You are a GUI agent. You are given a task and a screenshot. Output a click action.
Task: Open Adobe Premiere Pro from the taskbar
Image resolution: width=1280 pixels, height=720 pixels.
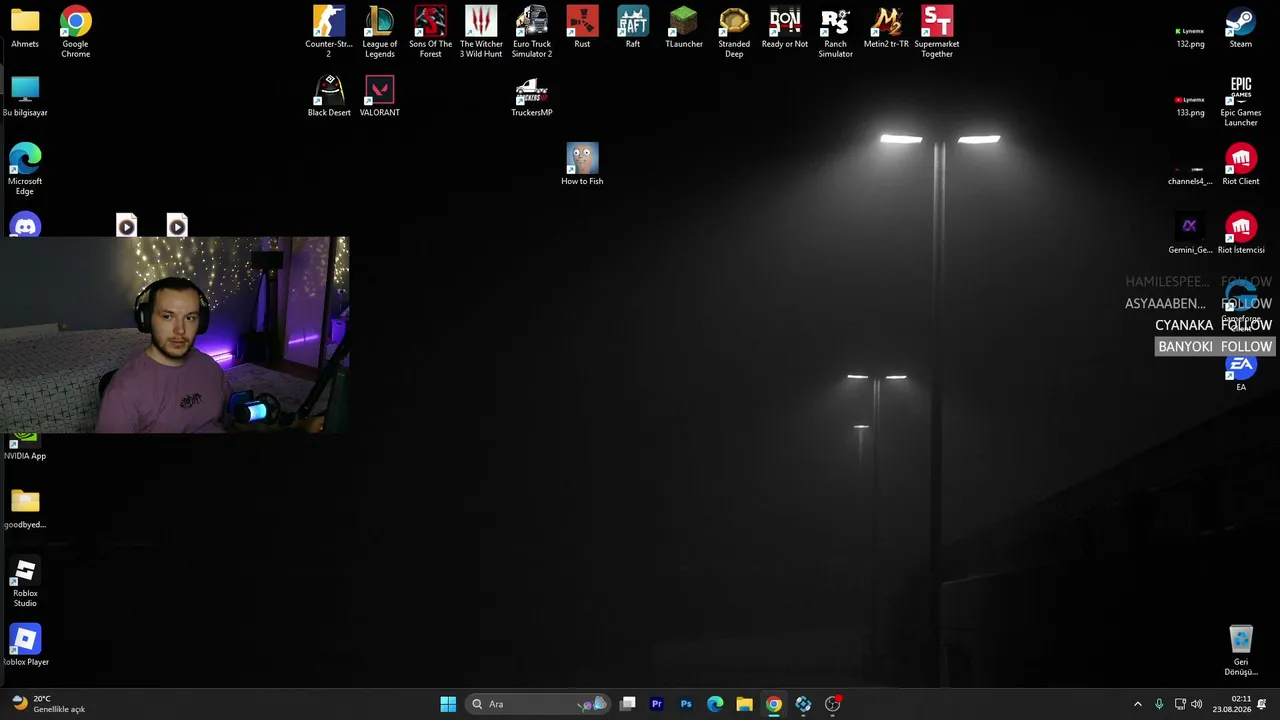click(x=657, y=704)
